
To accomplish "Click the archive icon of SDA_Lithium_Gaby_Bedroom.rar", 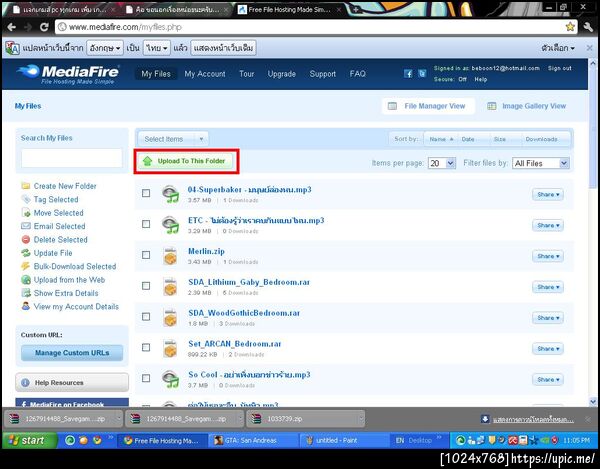I will [170, 287].
